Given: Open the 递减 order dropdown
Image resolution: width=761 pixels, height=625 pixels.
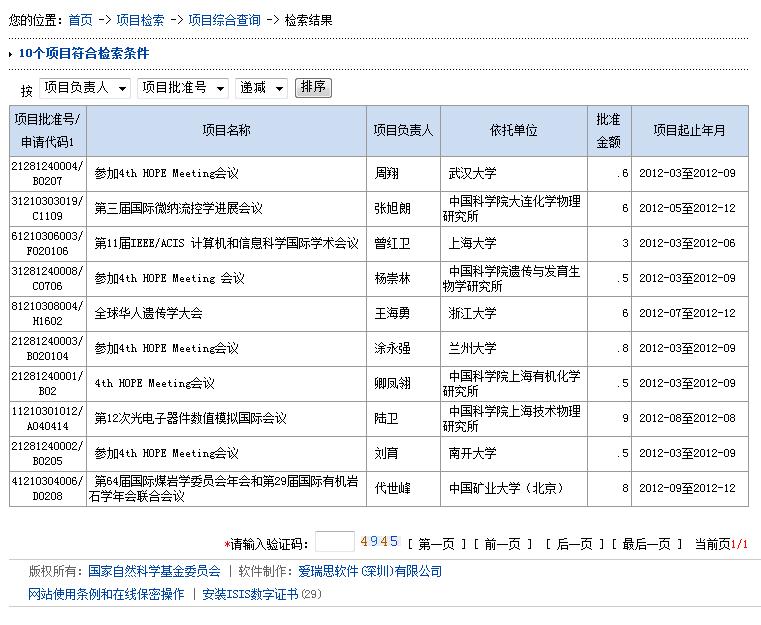Looking at the screenshot, I should 262,88.
